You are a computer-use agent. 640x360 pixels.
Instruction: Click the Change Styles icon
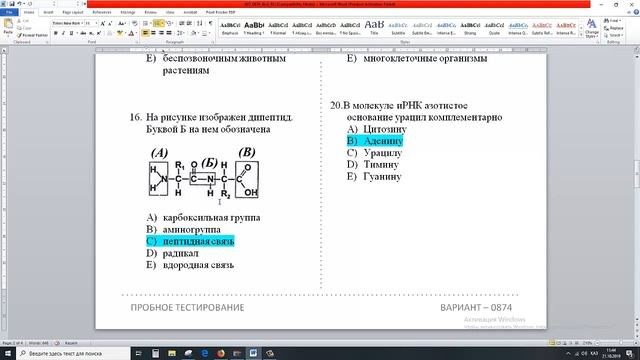pyautogui.click(x=591, y=28)
